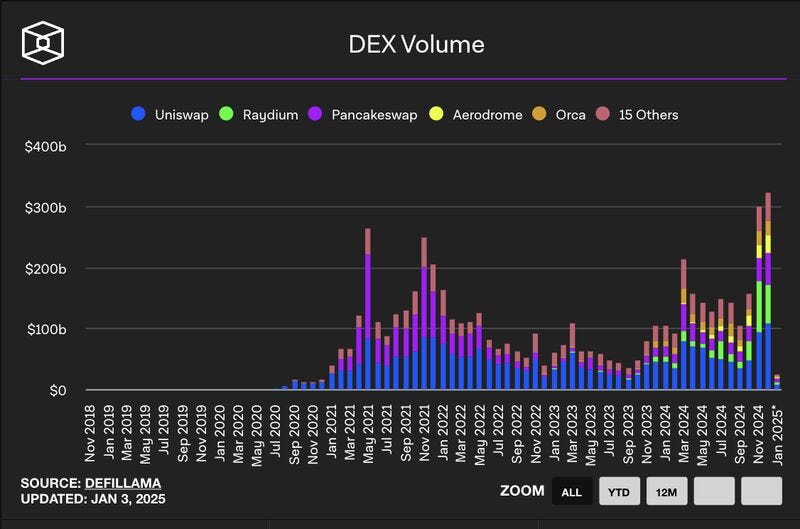Click the Nov 2024 x-axis label
Viewport: 800px width, 529px height.
[x=758, y=434]
